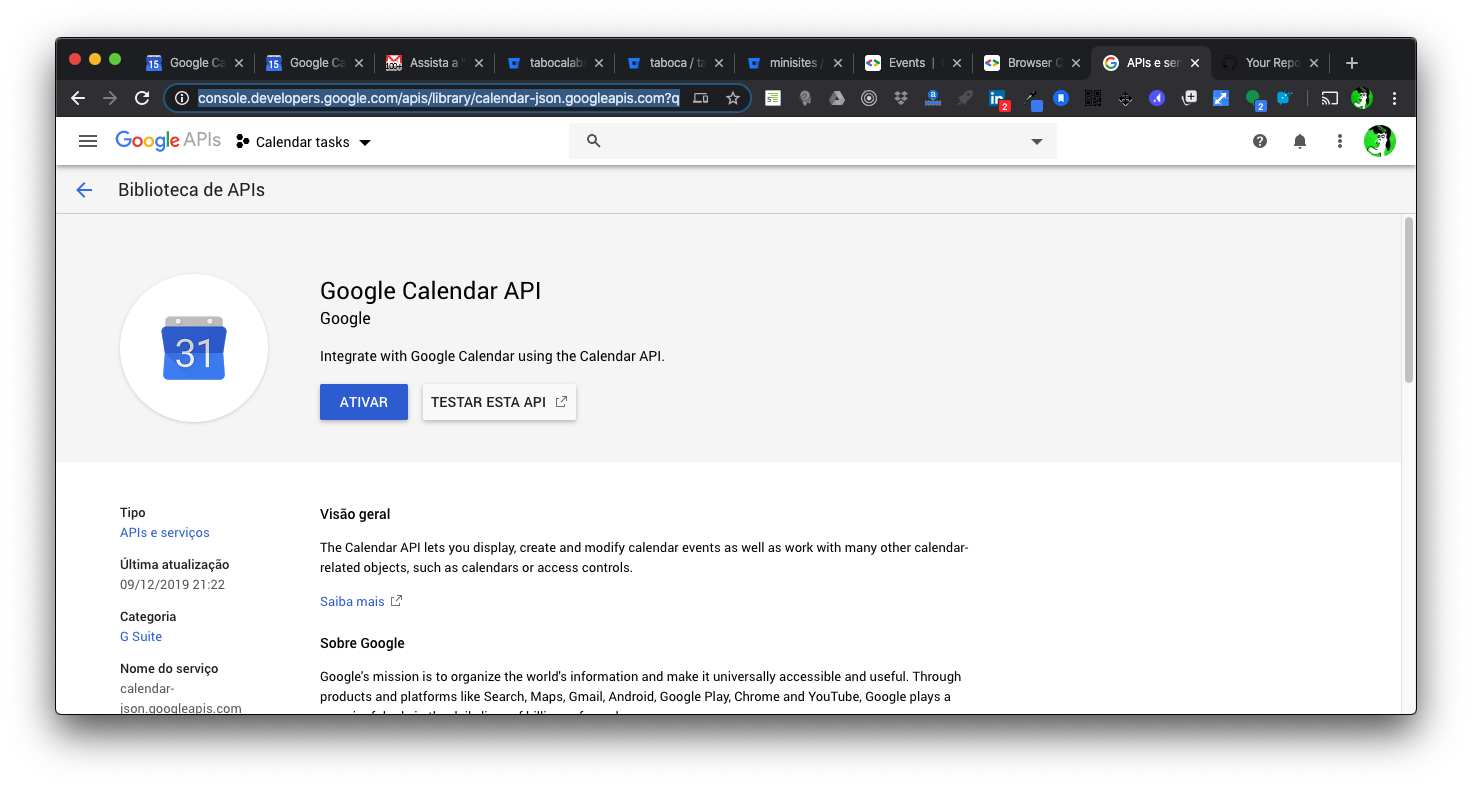This screenshot has width=1472, height=788.
Task: Open the Chrome profile avatar in the toolbar
Action: tap(1361, 98)
